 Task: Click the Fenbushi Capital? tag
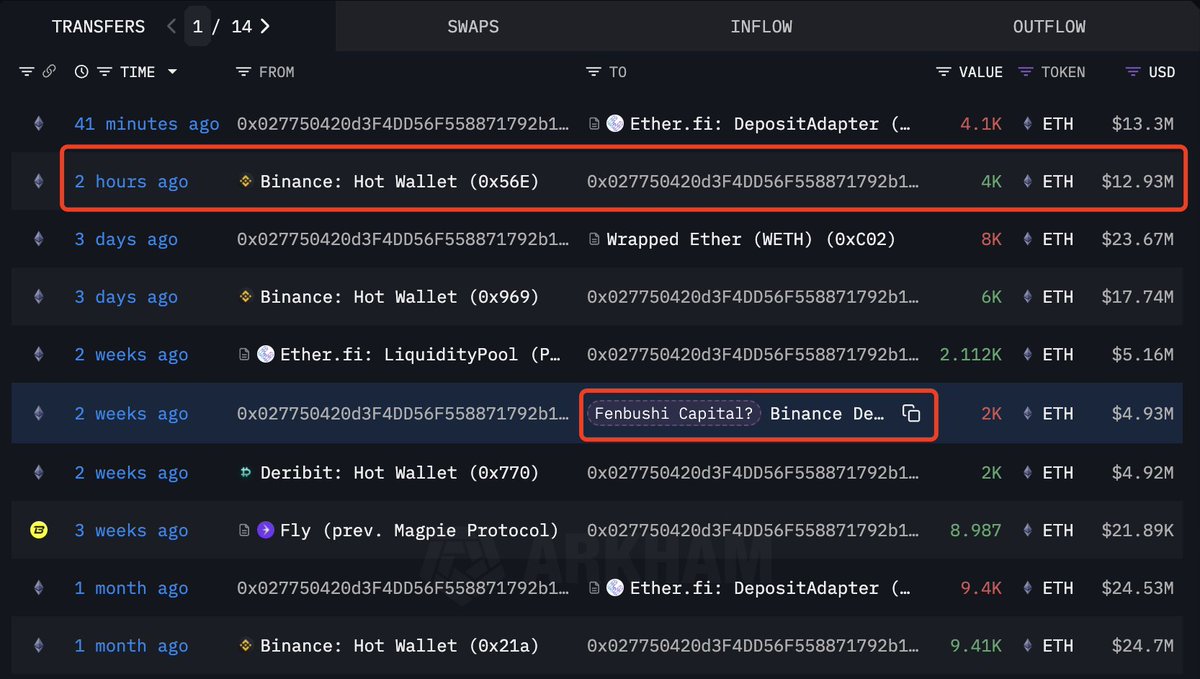pyautogui.click(x=674, y=413)
